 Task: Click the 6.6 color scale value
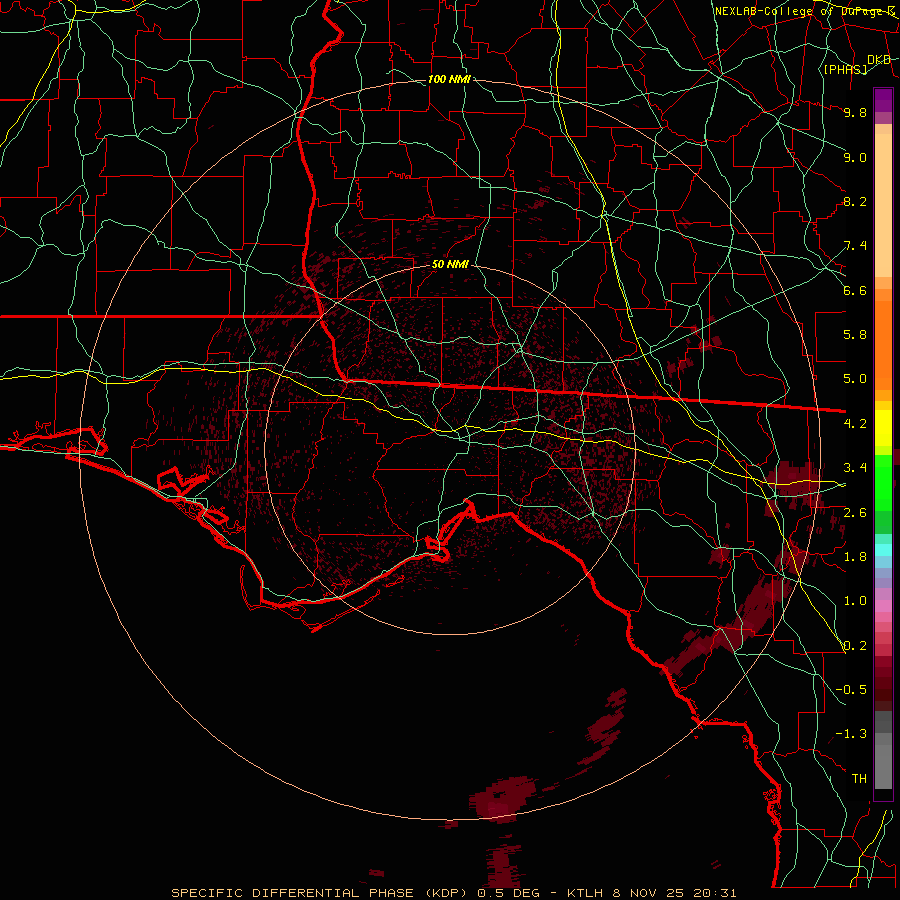pyautogui.click(x=855, y=290)
